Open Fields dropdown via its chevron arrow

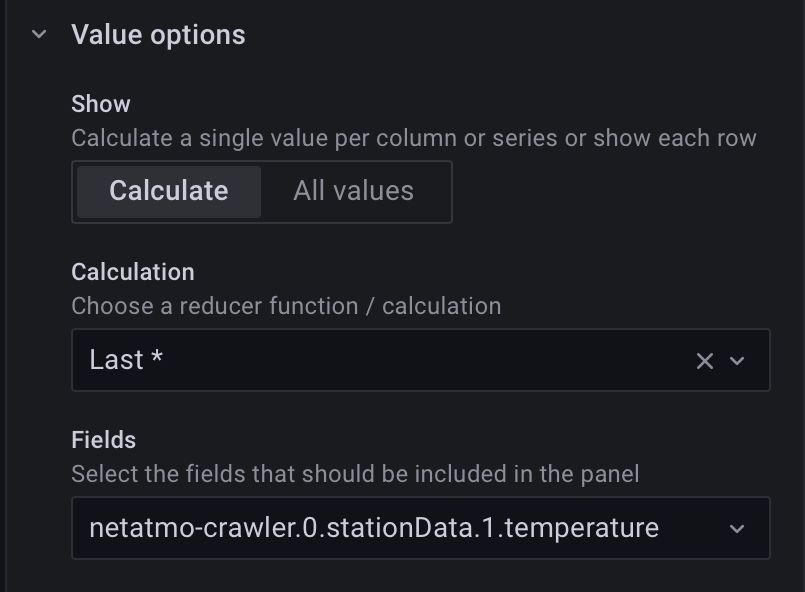coord(738,528)
